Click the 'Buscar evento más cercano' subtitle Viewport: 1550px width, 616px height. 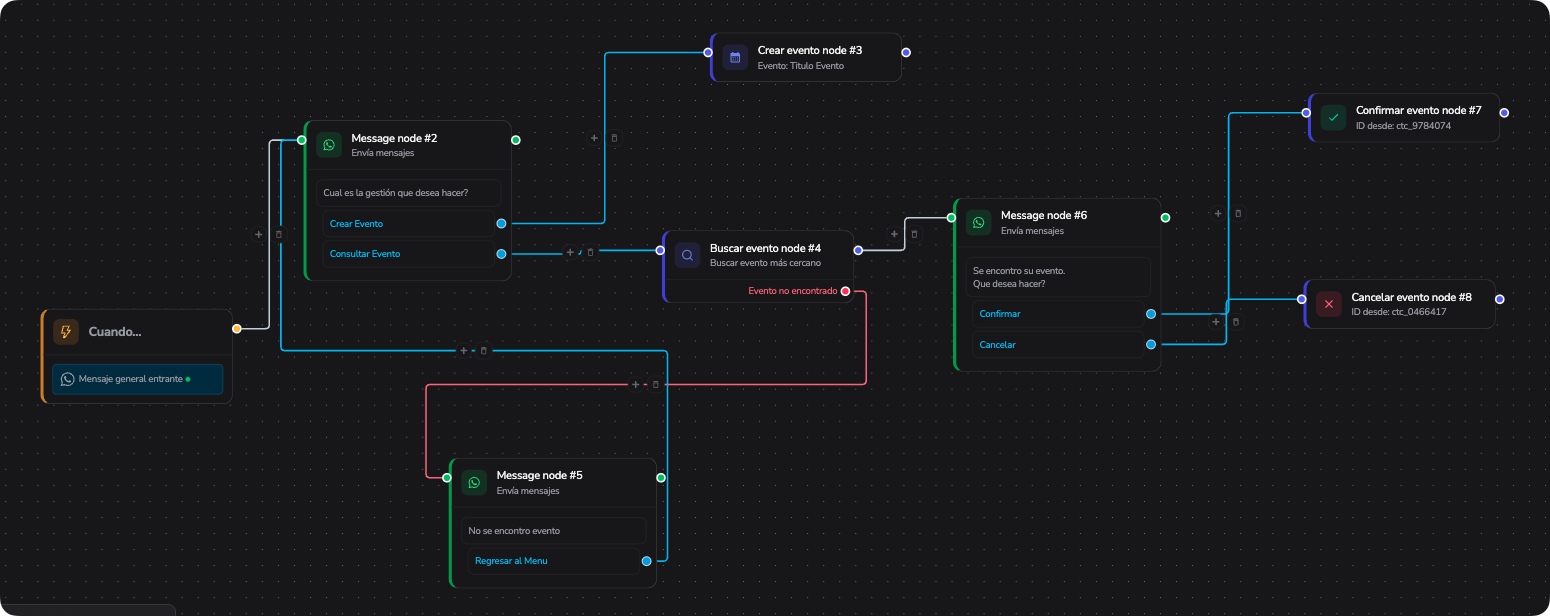click(765, 263)
